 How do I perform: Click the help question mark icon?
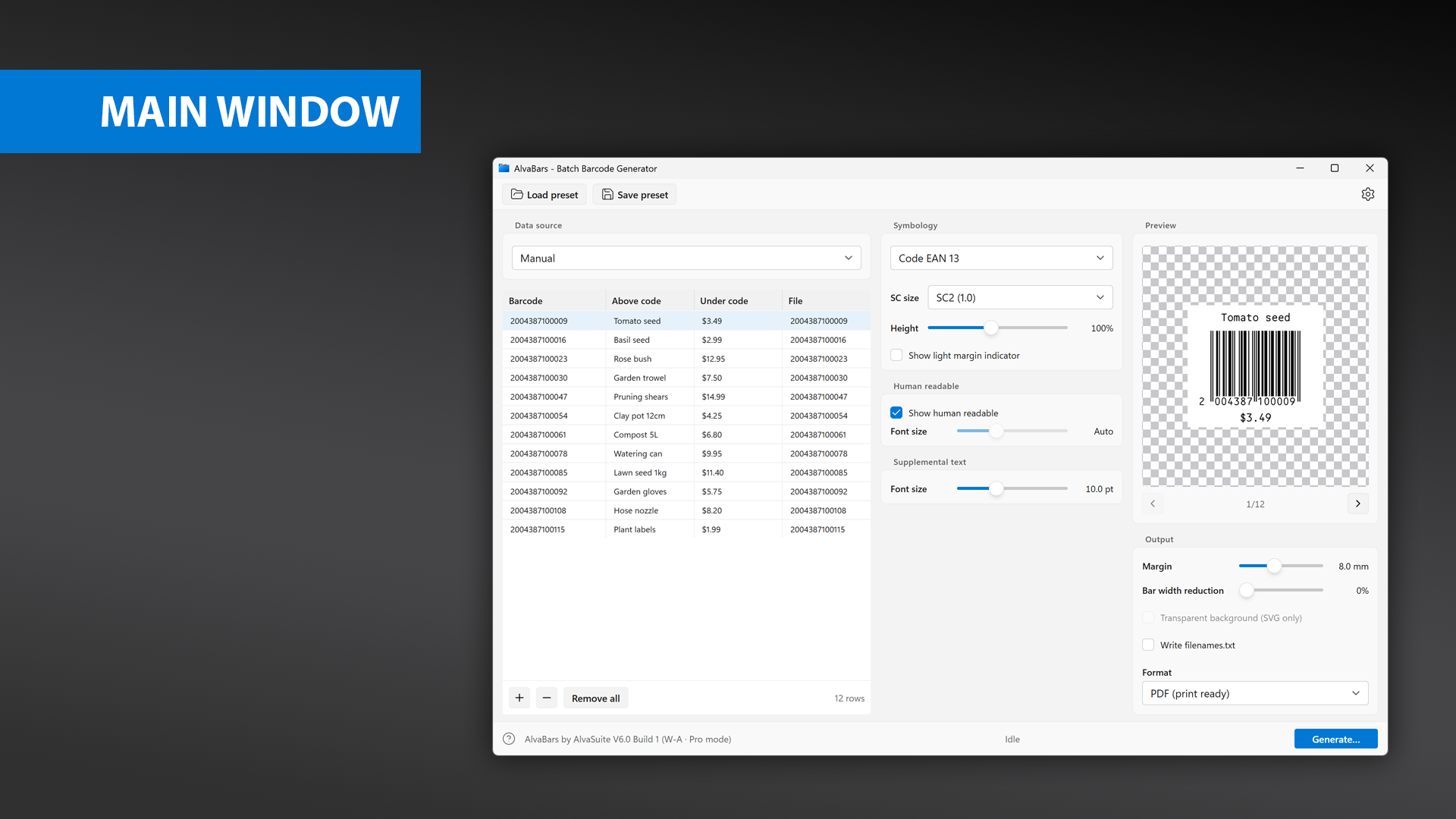pyautogui.click(x=509, y=739)
